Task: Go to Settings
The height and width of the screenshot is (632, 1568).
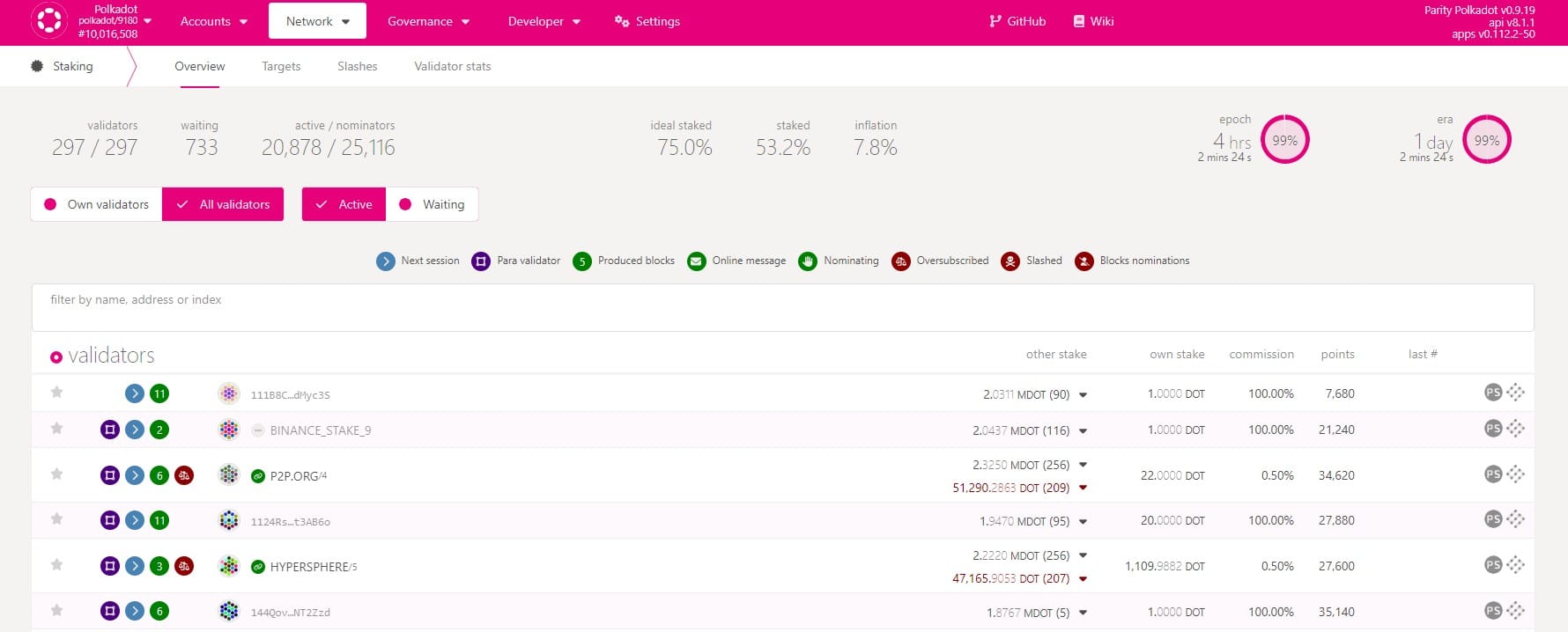Action: coord(647,21)
